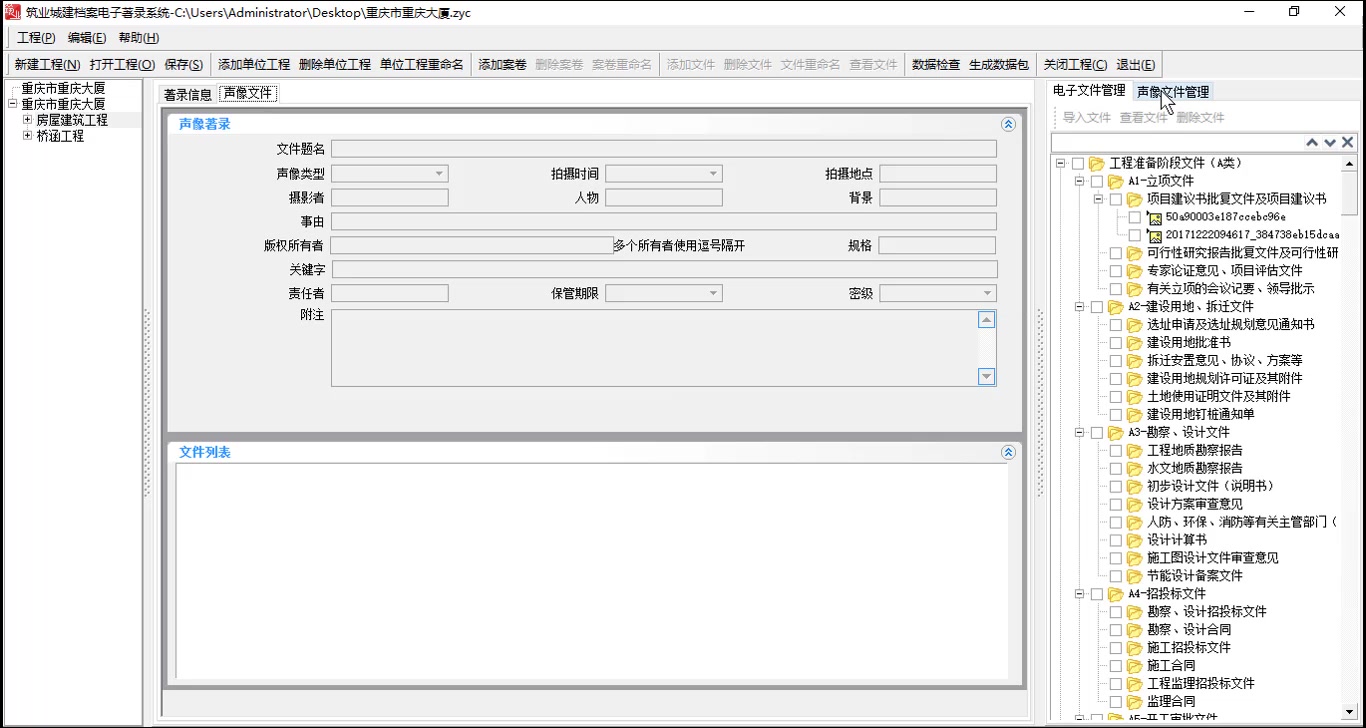Click the image icon of file 20171222094617_384738eb15dcaa
This screenshot has height=728, width=1366.
1154,235
